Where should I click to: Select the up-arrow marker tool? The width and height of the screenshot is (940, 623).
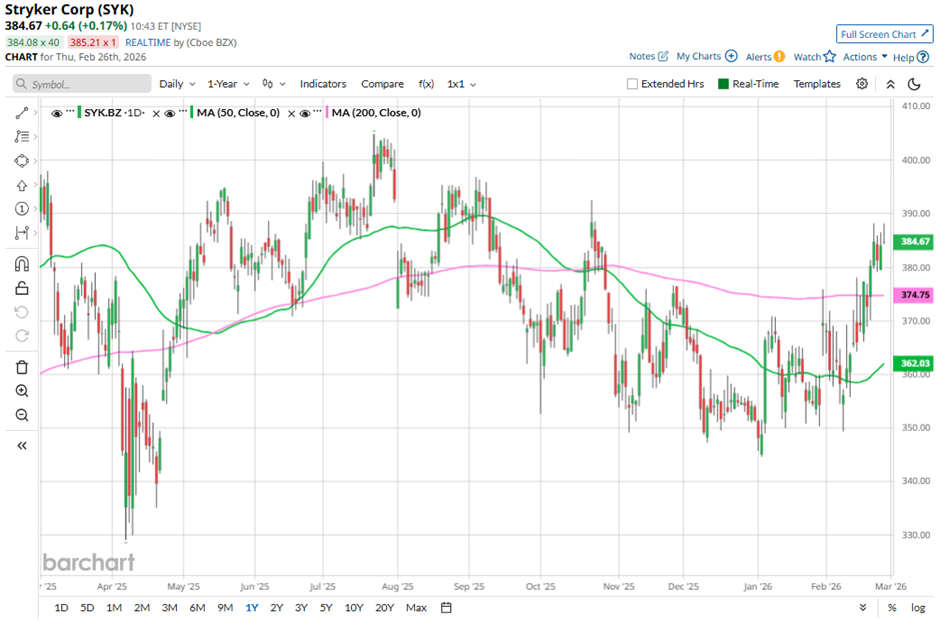pyautogui.click(x=22, y=185)
